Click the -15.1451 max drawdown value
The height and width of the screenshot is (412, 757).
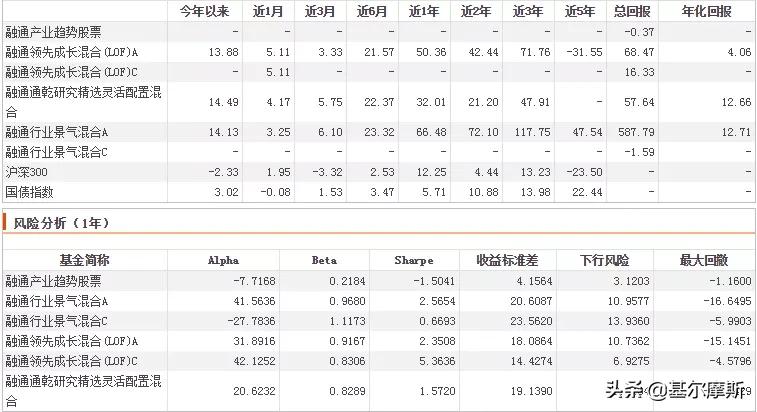727,341
